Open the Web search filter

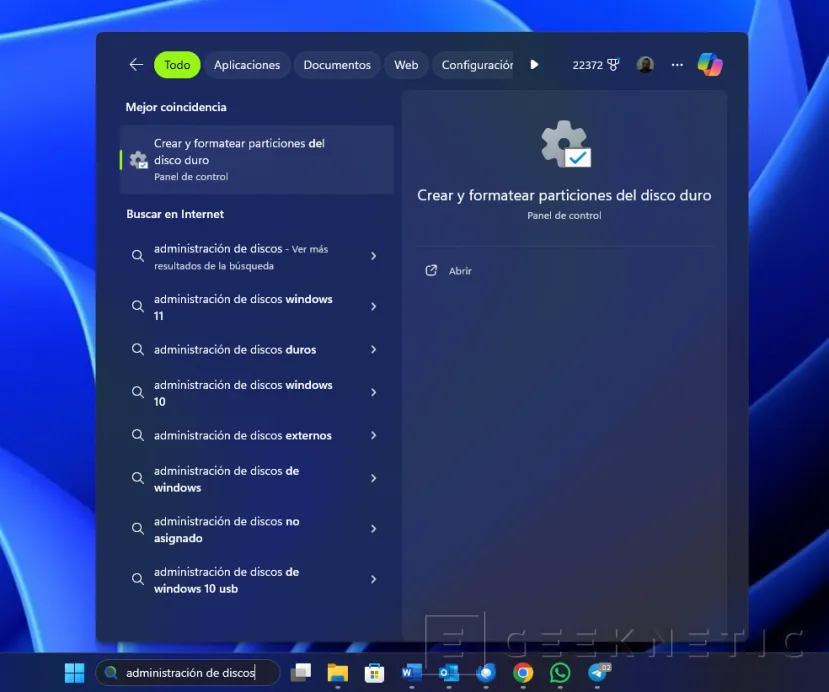406,64
